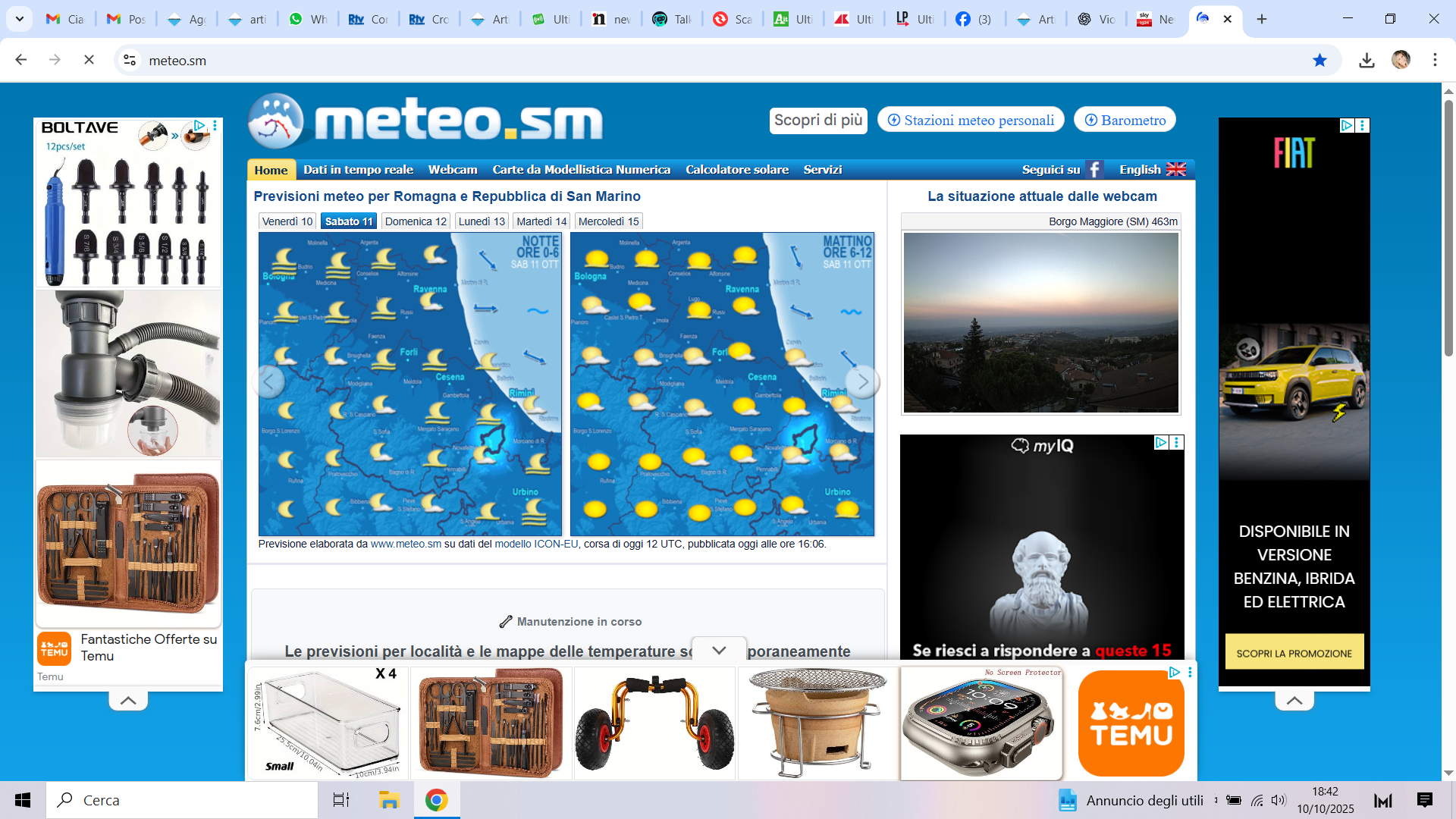
Task: Collapse the left ad with its chevron
Action: pyautogui.click(x=128, y=701)
